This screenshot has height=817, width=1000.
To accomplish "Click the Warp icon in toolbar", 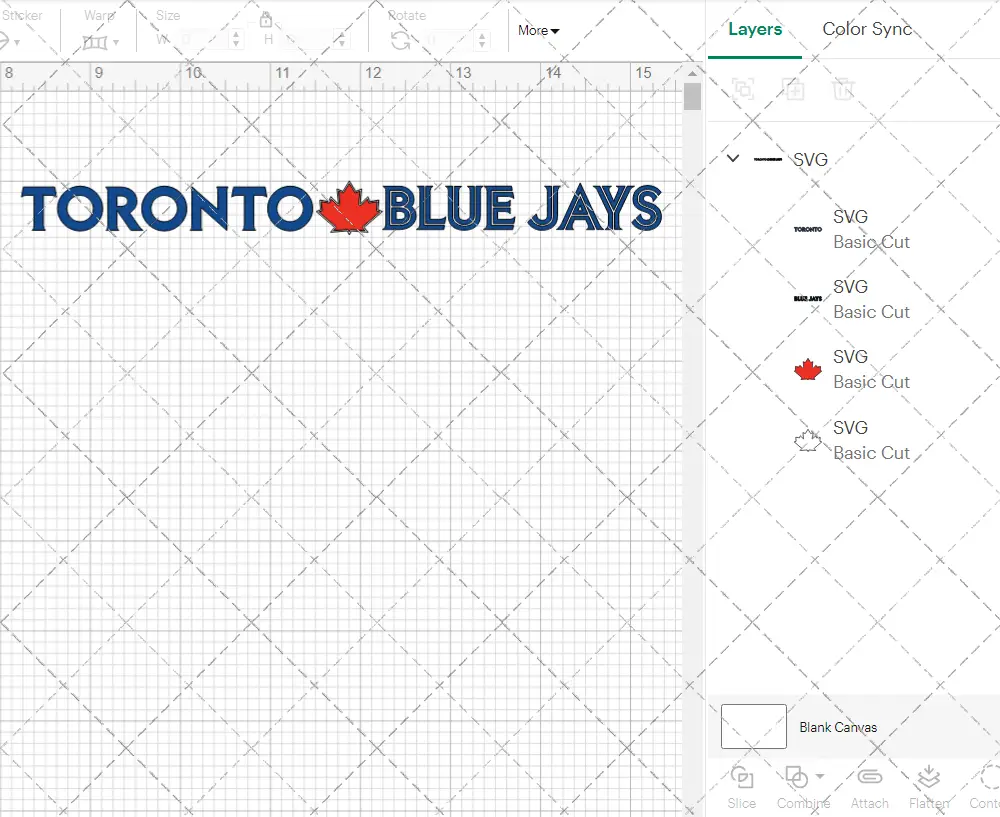I will point(96,42).
